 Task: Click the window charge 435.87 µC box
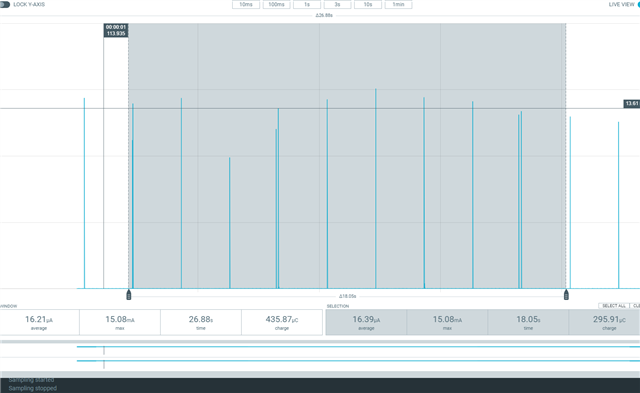click(282, 322)
